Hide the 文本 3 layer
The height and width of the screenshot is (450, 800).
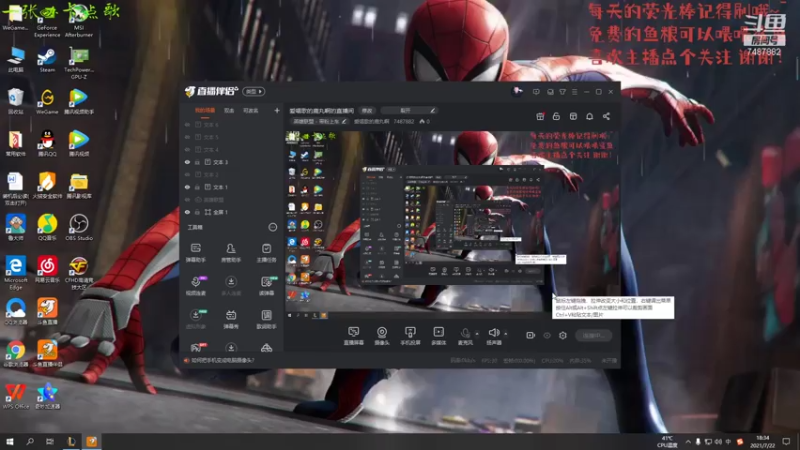(187, 162)
